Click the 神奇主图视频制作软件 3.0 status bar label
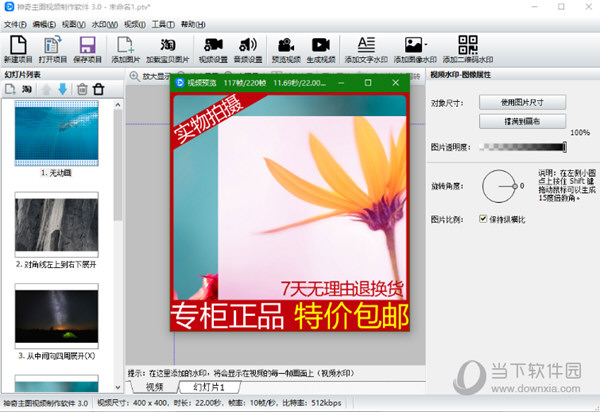This screenshot has height=412, width=600. [x=46, y=403]
